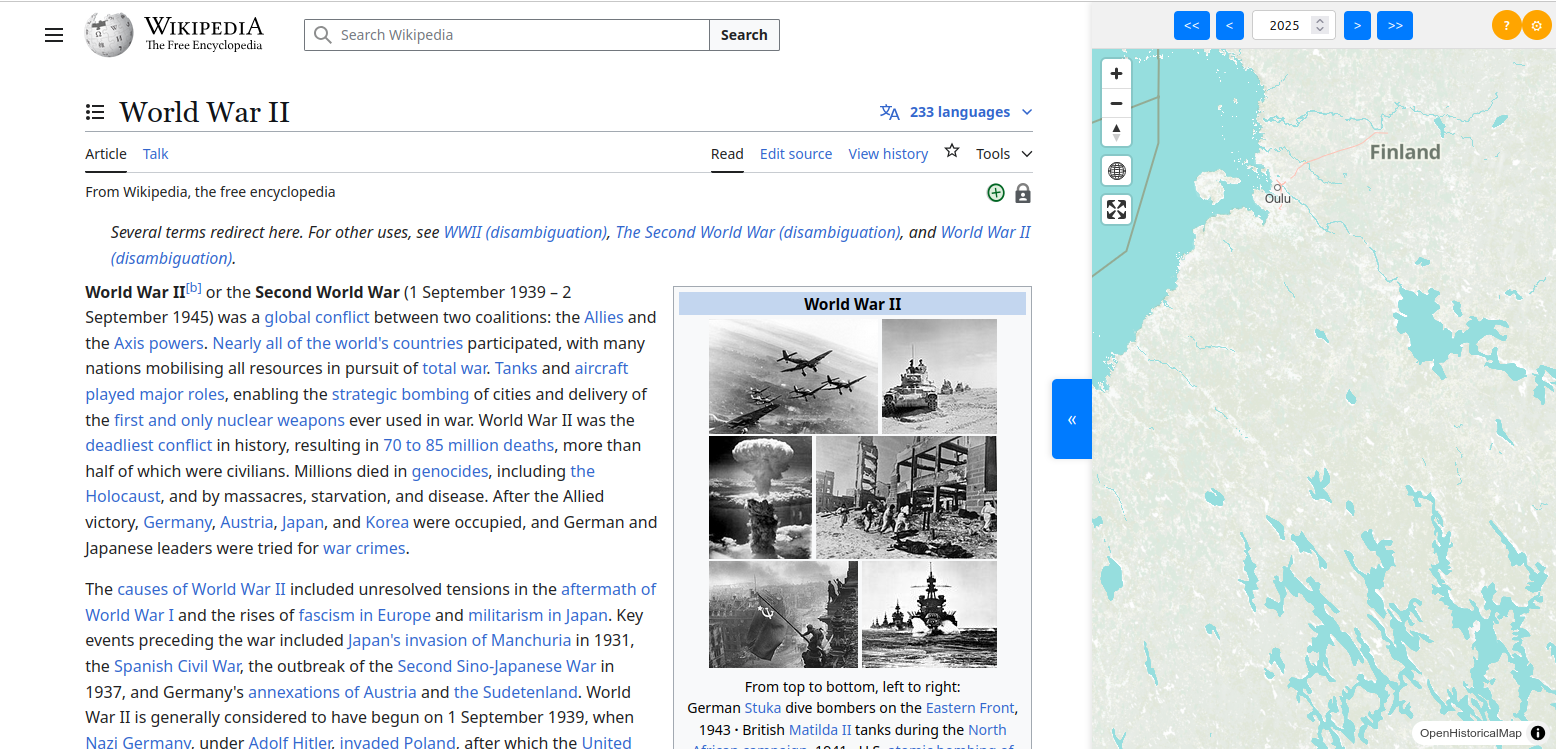Select the Read tab
This screenshot has height=749, width=1556.
tap(727, 153)
